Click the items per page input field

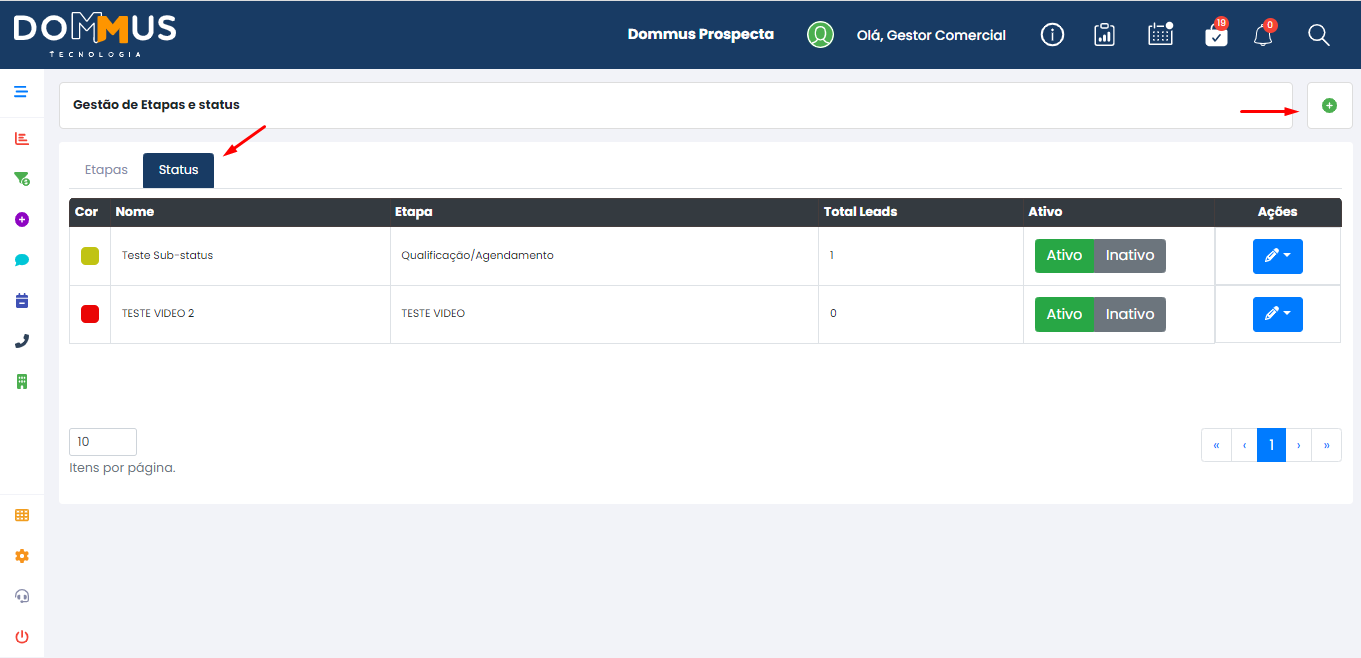click(x=103, y=442)
